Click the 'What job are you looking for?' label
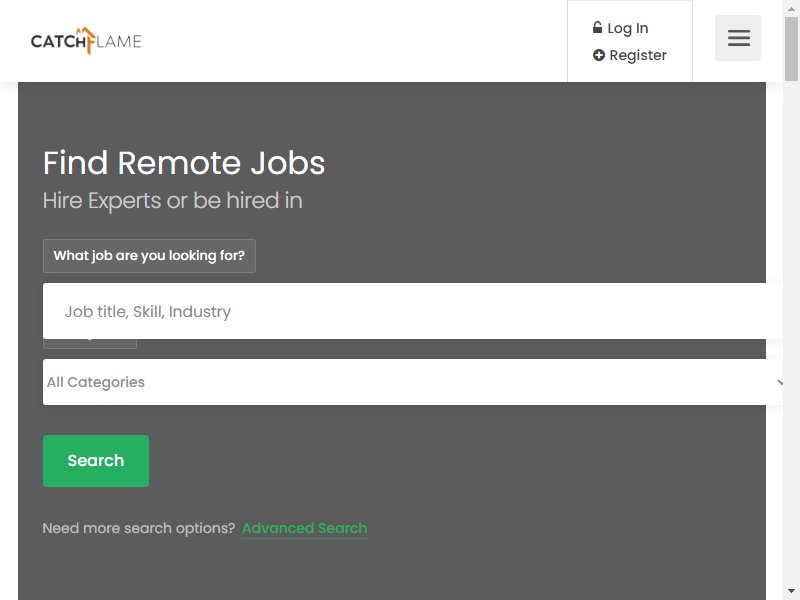The height and width of the screenshot is (600, 800). [149, 256]
